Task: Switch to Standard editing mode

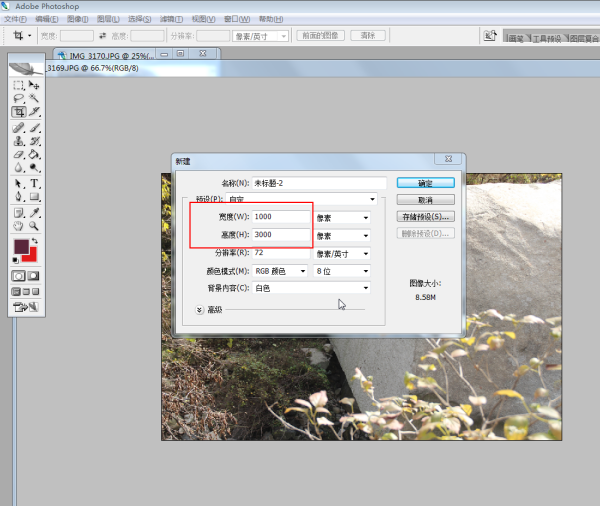Action: point(18,276)
